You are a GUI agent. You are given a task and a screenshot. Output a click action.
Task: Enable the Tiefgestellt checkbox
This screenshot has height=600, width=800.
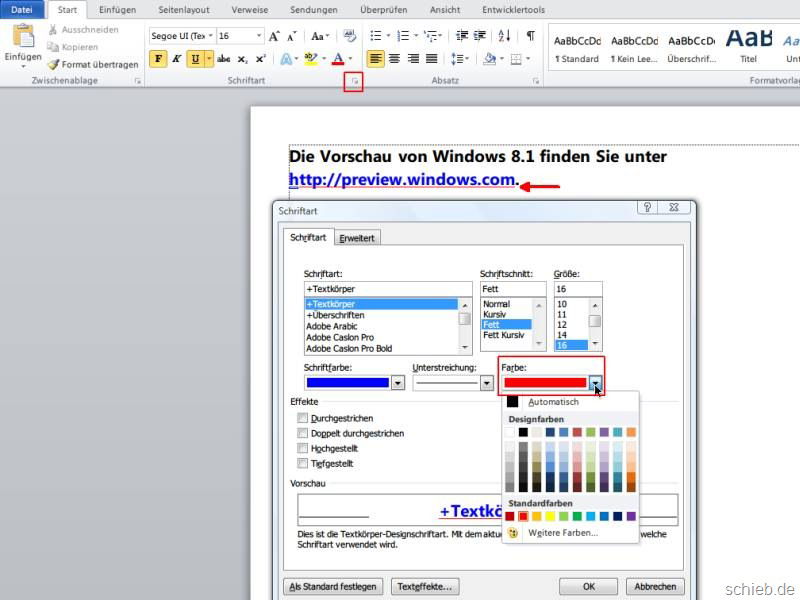point(303,463)
